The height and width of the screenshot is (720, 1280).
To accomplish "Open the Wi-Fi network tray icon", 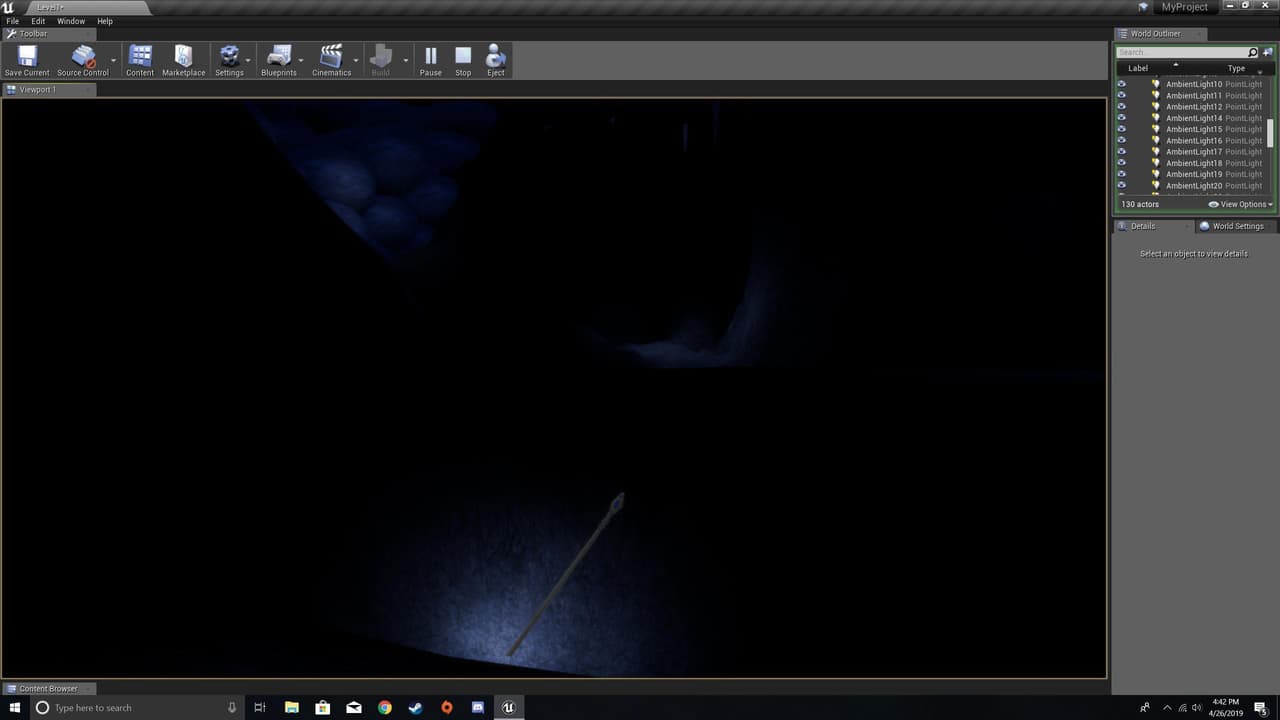I will point(1183,708).
